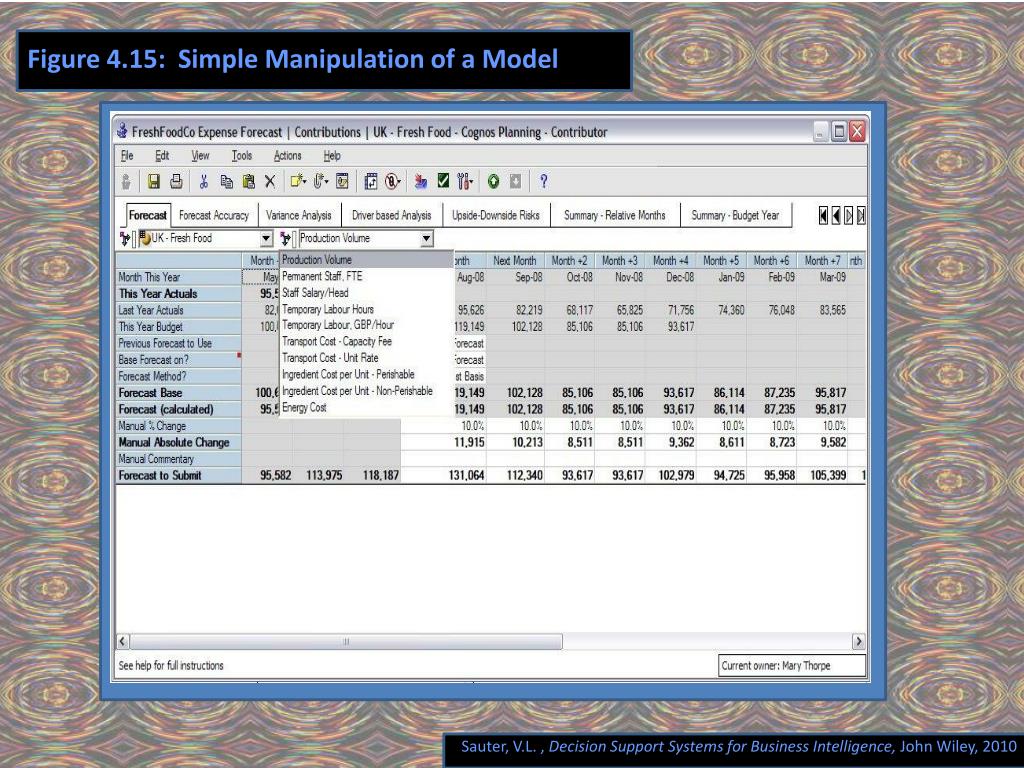Image resolution: width=1024 pixels, height=768 pixels.
Task: Open the Driver based Analysis tab
Action: click(x=391, y=216)
